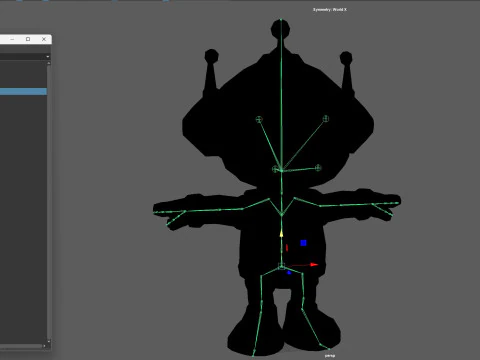Click the Symmetry: World X viewport label
480x360 pixels.
point(330,10)
